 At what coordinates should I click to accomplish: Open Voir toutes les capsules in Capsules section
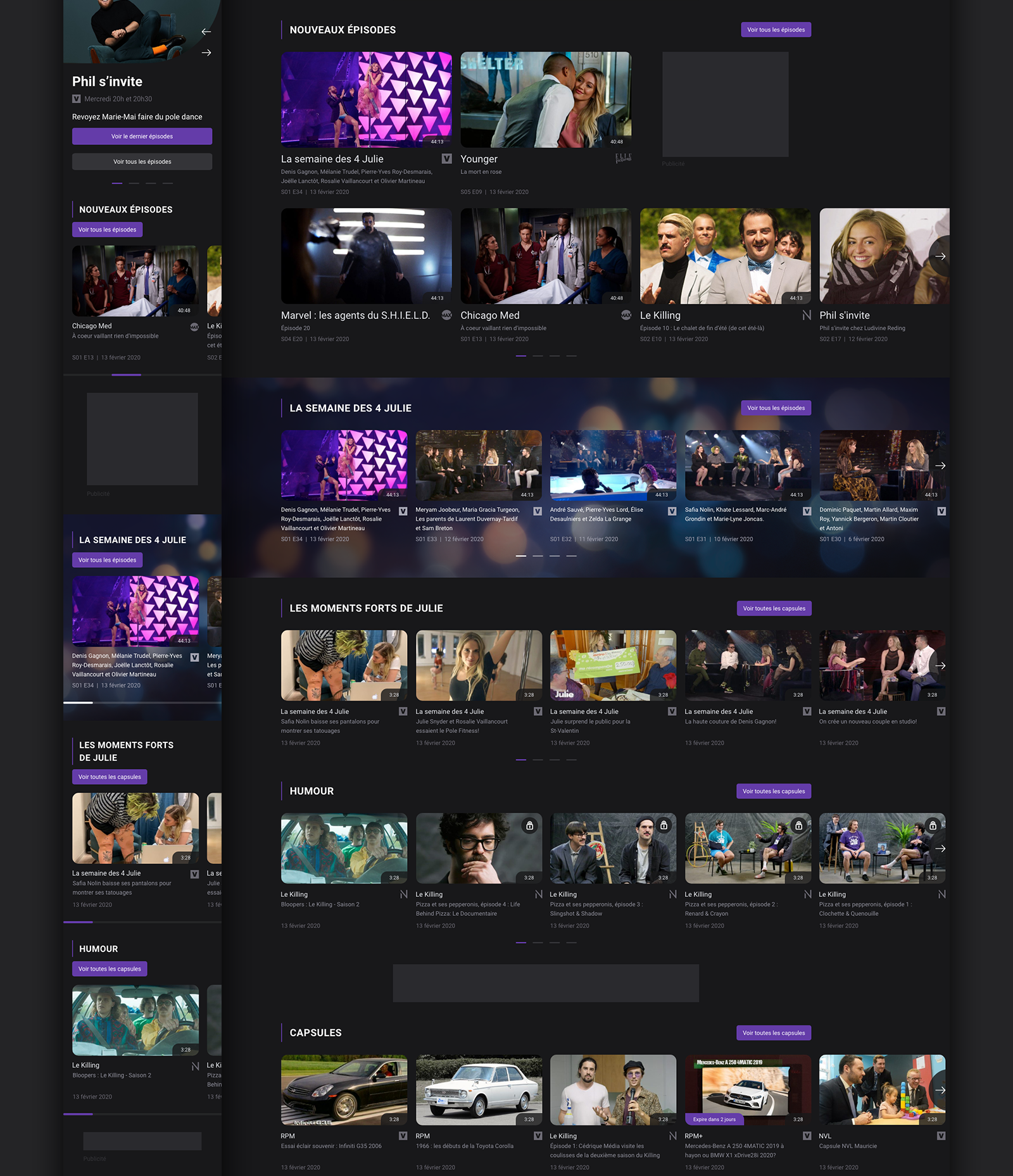tap(774, 1033)
